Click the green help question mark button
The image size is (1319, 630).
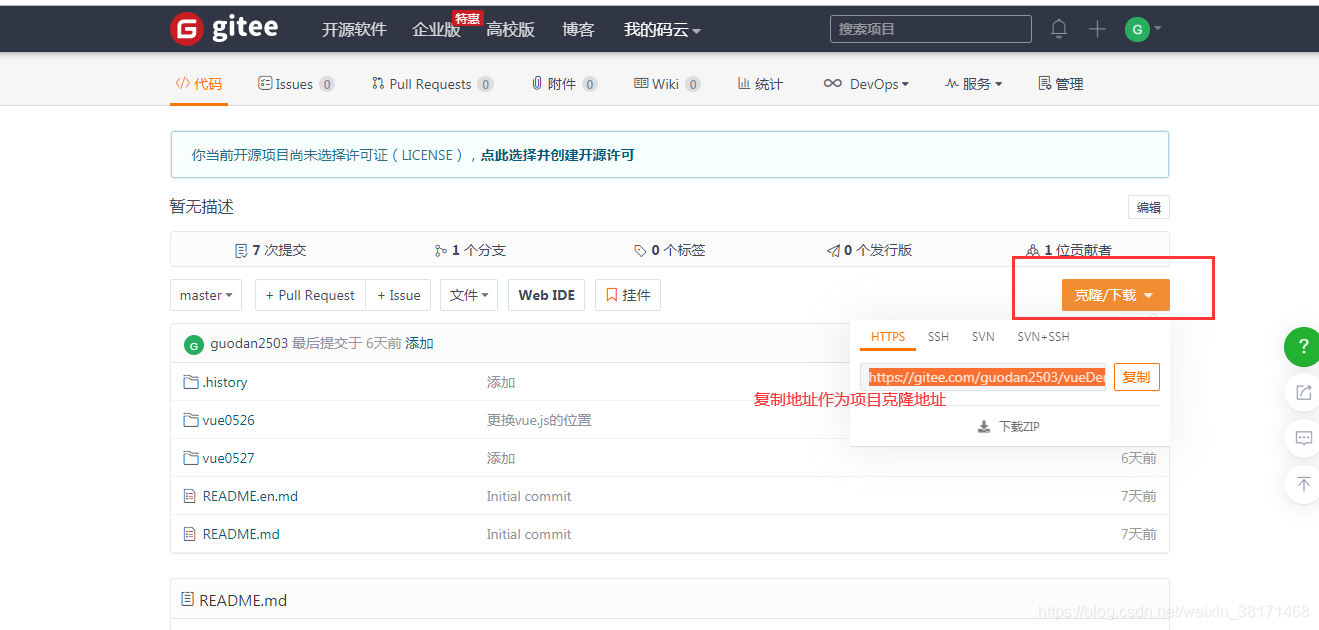coord(1303,347)
